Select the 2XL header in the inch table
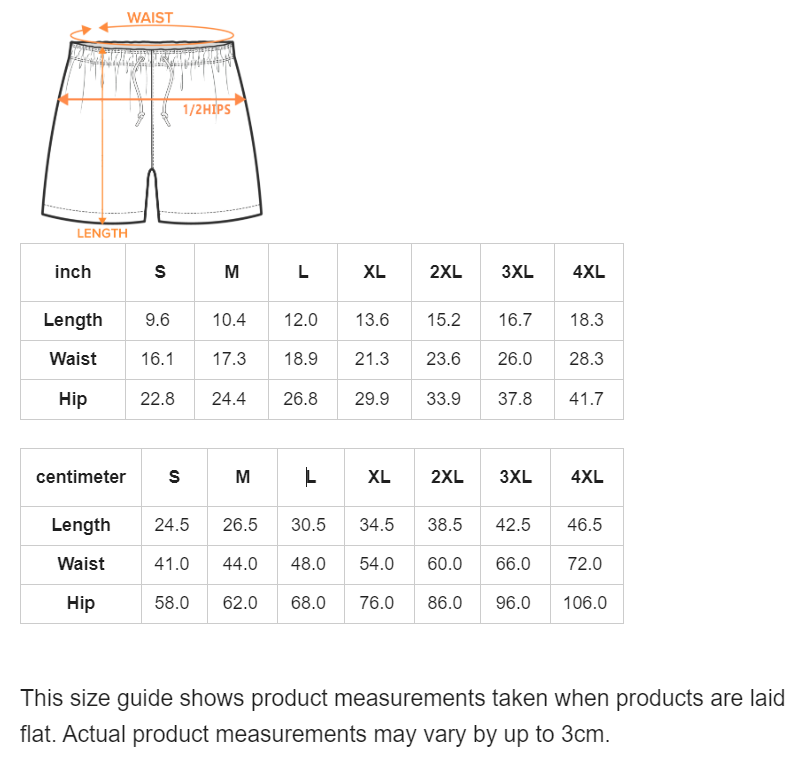812x762 pixels. 446,272
